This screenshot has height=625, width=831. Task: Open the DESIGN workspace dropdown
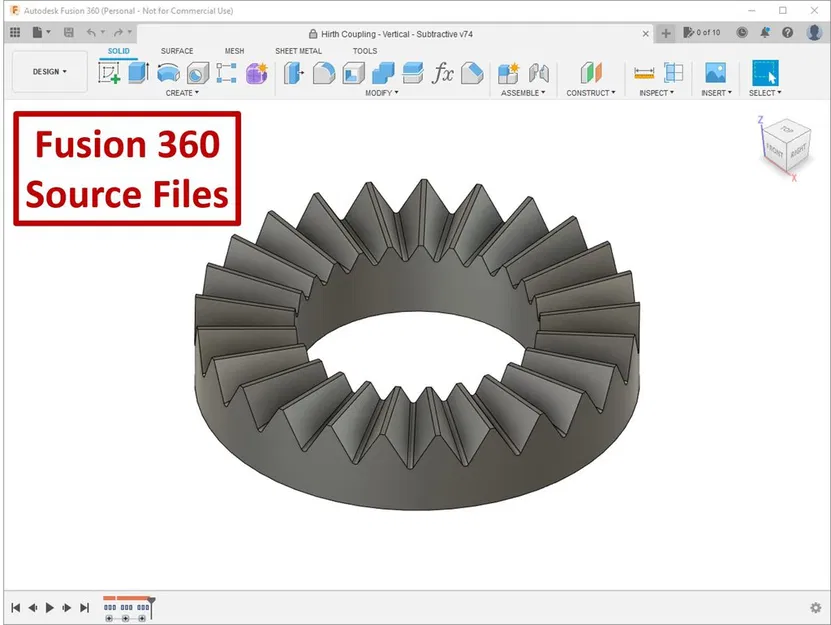coord(50,72)
